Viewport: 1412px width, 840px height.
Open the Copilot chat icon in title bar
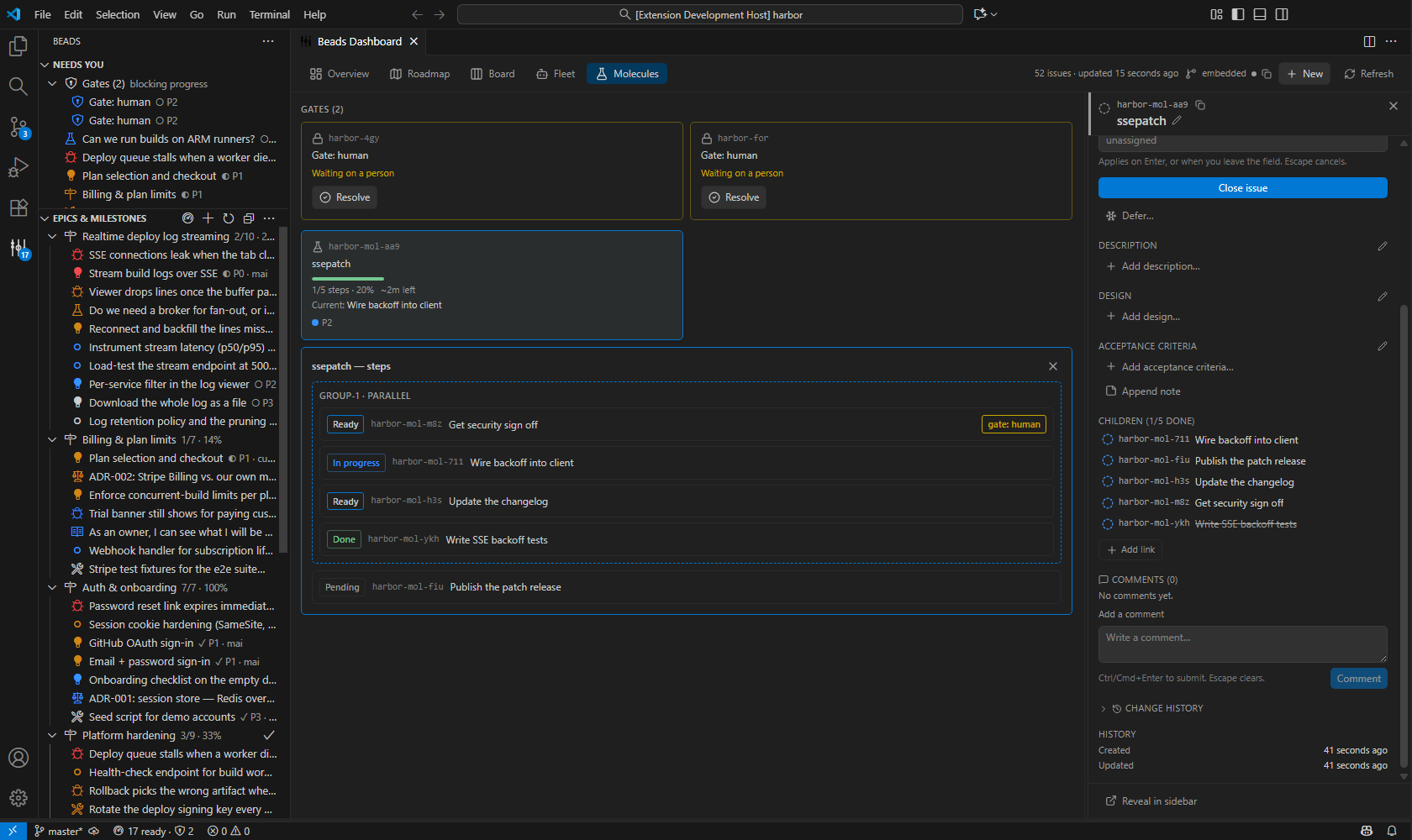pos(980,14)
